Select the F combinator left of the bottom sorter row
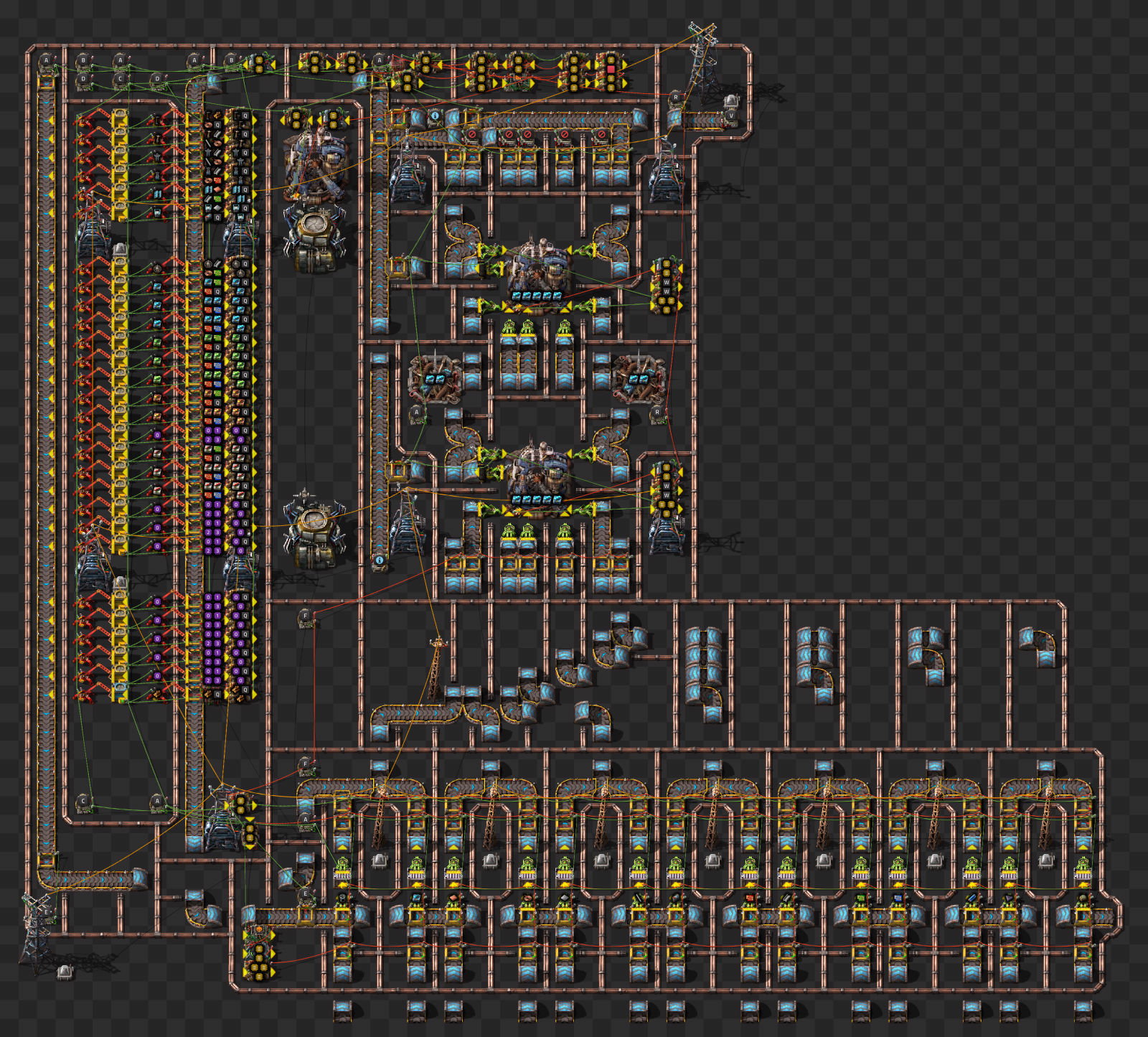 pos(306,765)
